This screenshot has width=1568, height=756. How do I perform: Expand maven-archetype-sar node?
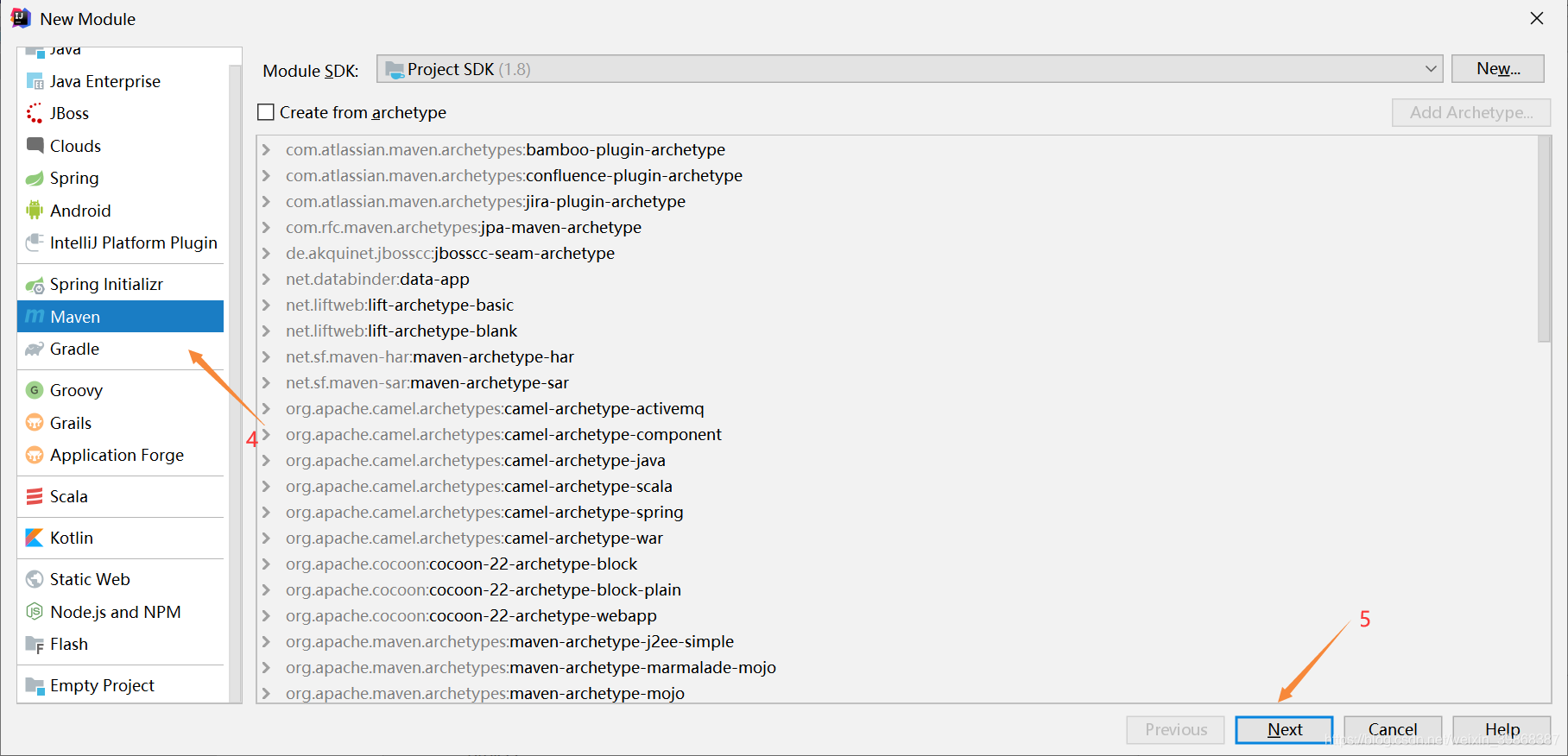tap(267, 383)
